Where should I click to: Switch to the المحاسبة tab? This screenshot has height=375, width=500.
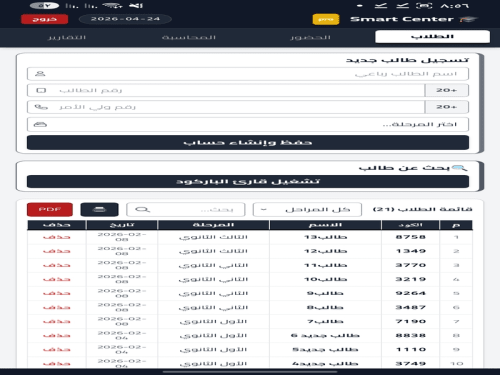coord(189,37)
